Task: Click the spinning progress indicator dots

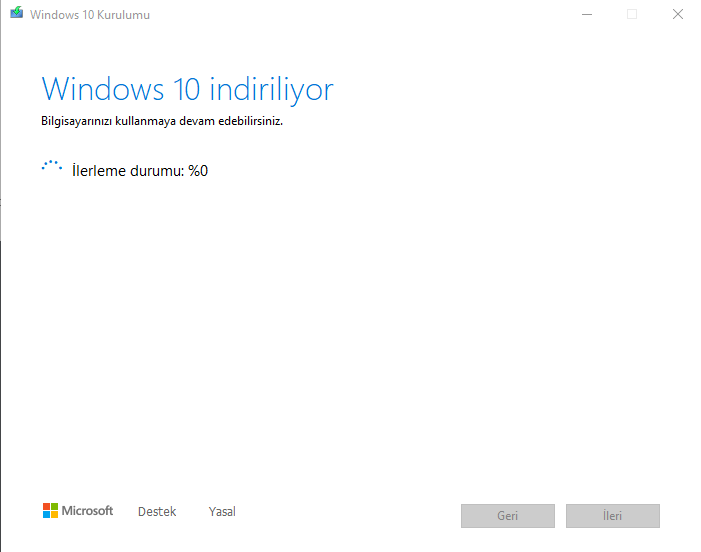Action: (52, 166)
